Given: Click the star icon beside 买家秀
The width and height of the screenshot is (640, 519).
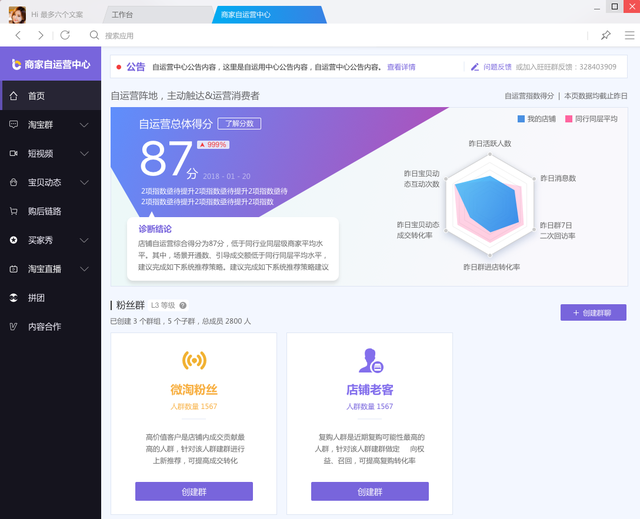Looking at the screenshot, I should click(x=13, y=240).
